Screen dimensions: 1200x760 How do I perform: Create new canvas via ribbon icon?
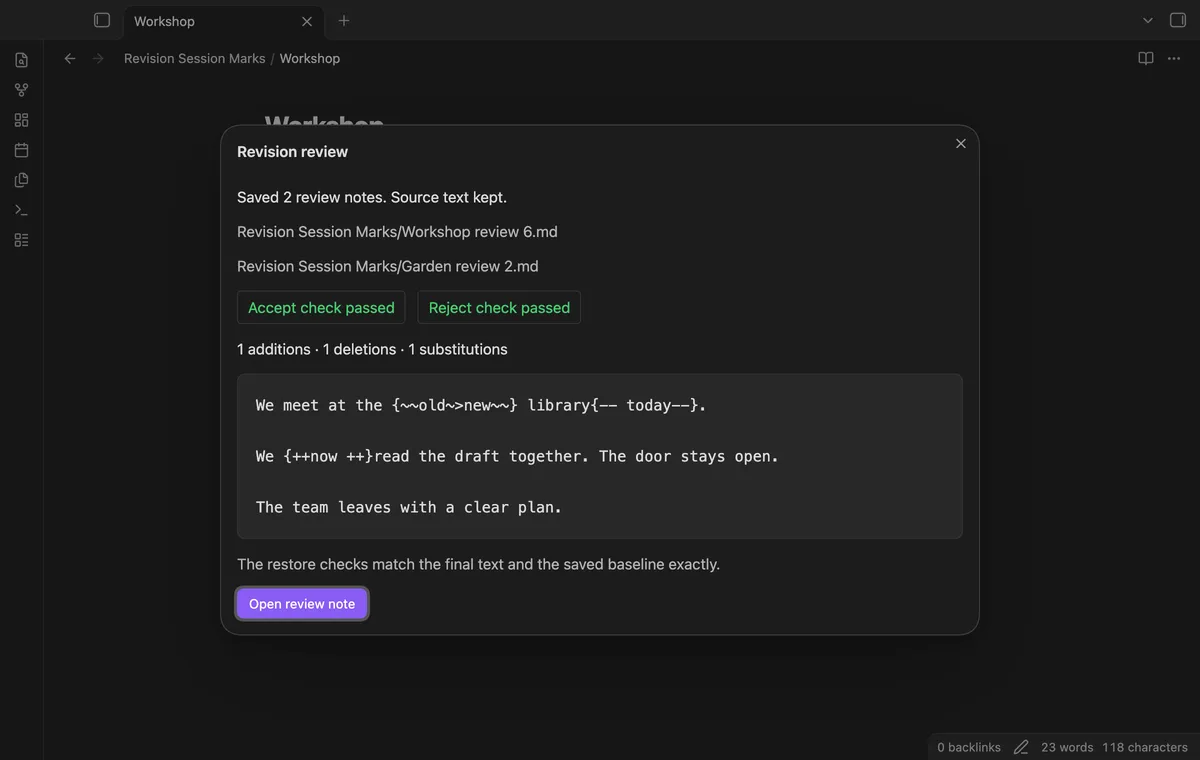21,120
